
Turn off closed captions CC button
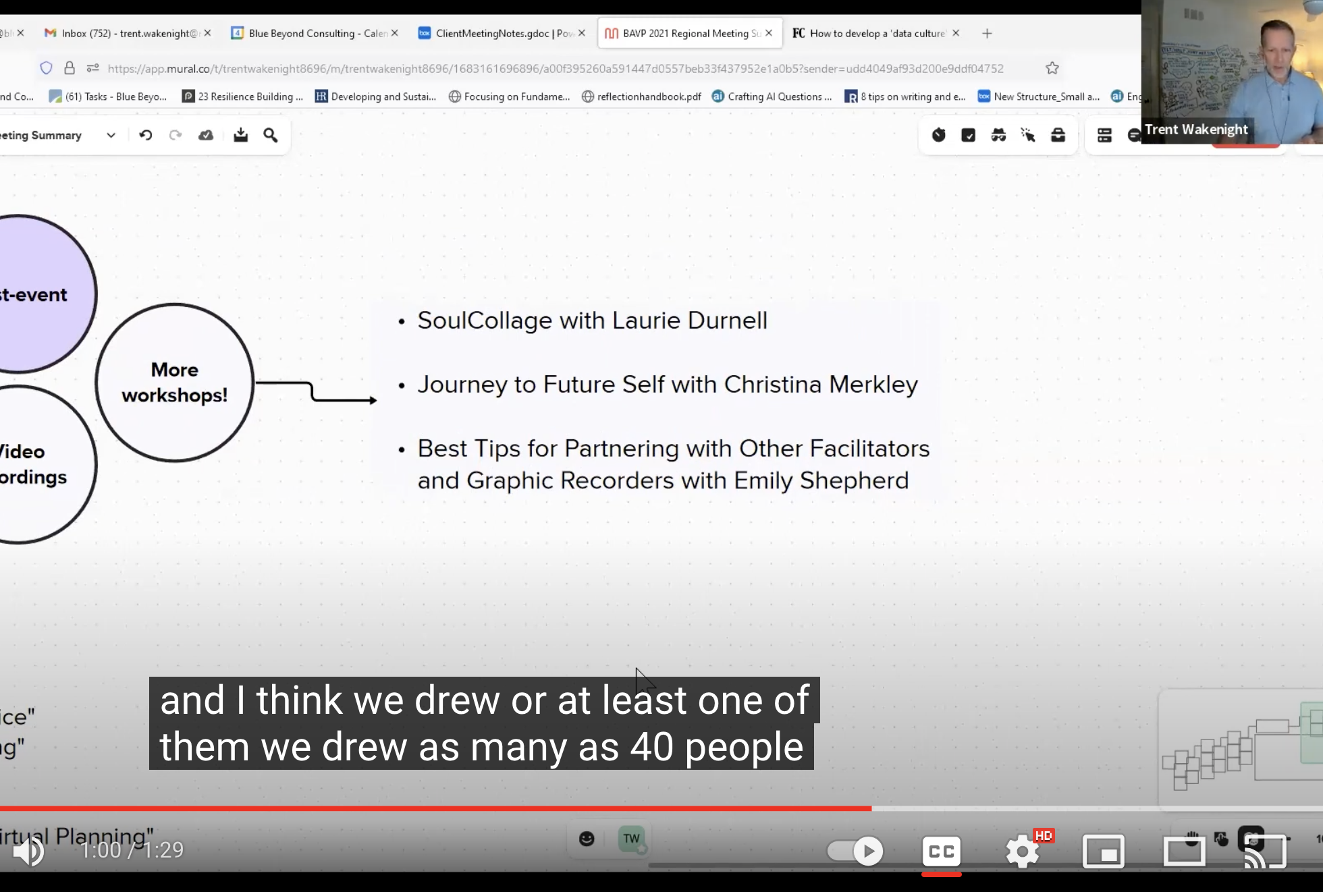click(x=941, y=851)
